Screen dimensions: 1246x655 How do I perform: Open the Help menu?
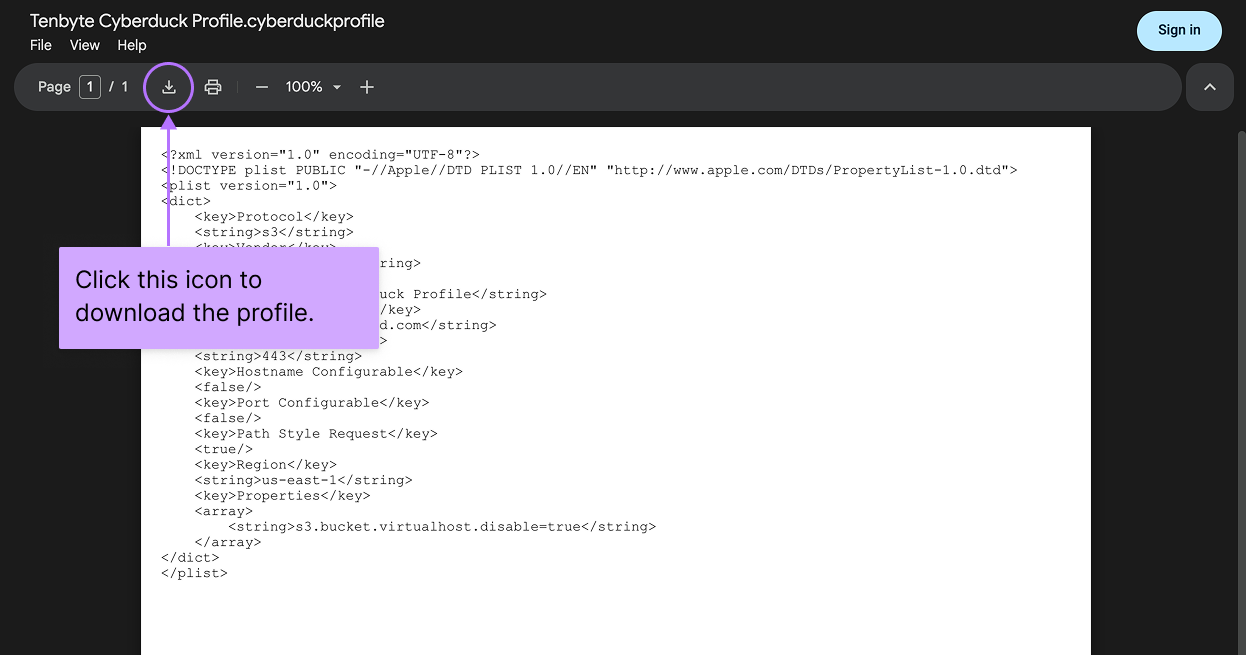click(132, 45)
